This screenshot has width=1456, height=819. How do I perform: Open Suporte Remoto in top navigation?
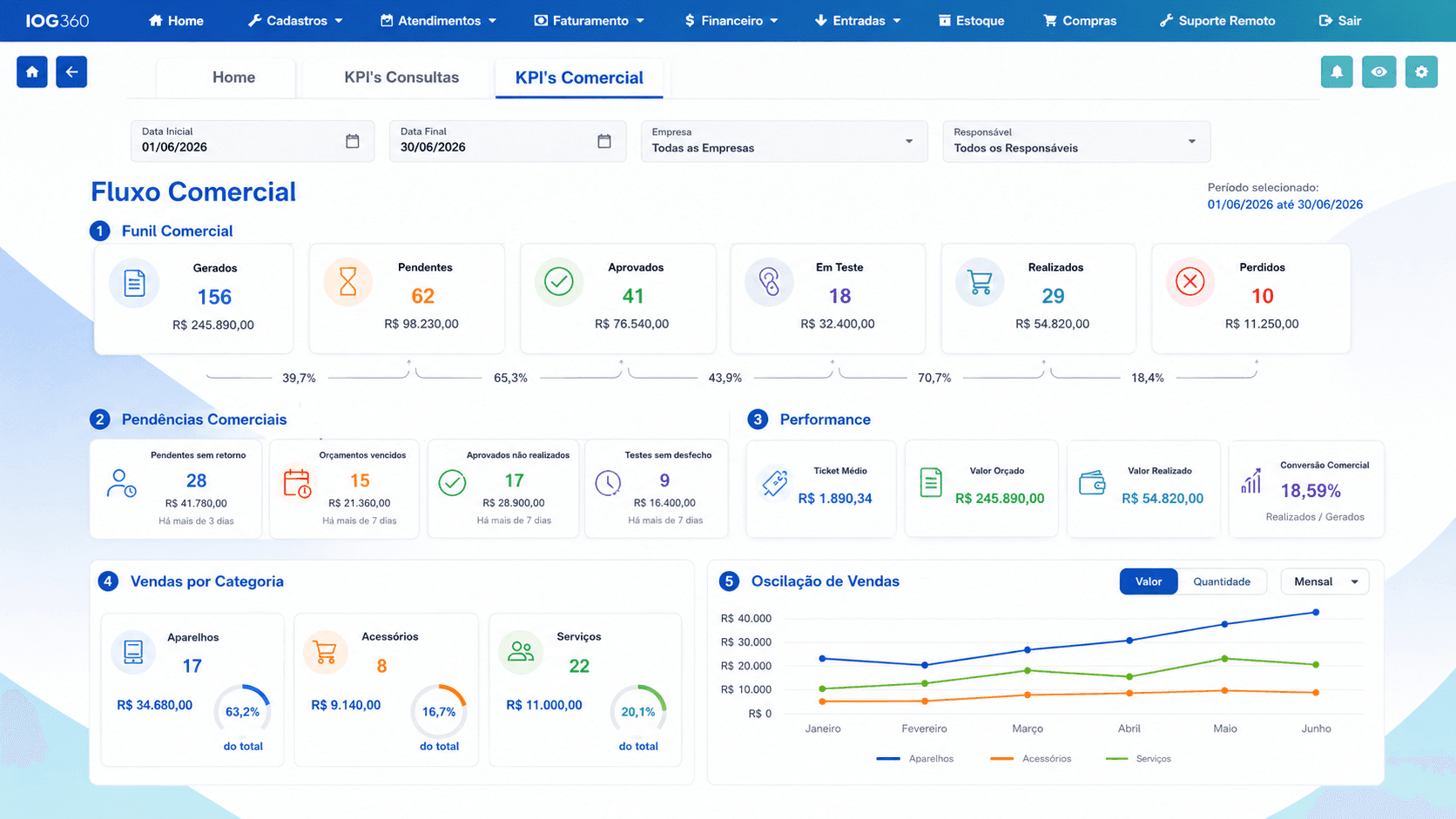1217,21
